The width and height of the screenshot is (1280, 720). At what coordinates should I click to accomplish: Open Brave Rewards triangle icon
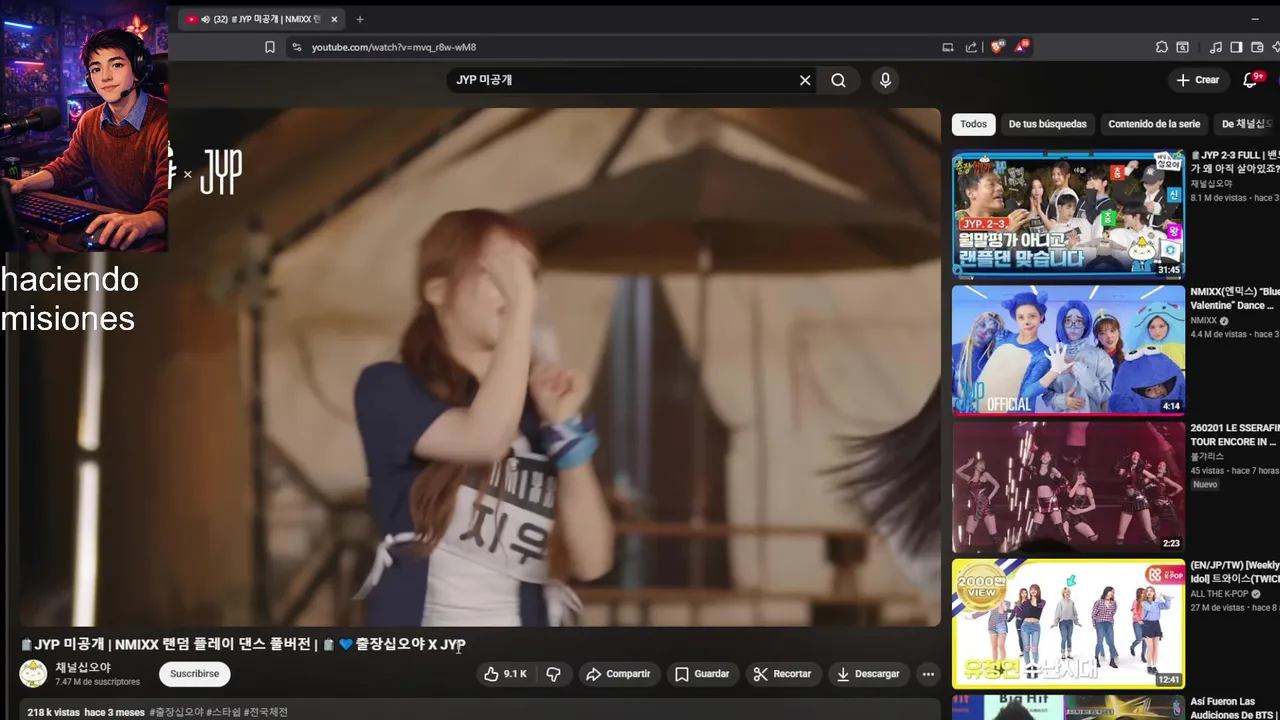click(1021, 46)
